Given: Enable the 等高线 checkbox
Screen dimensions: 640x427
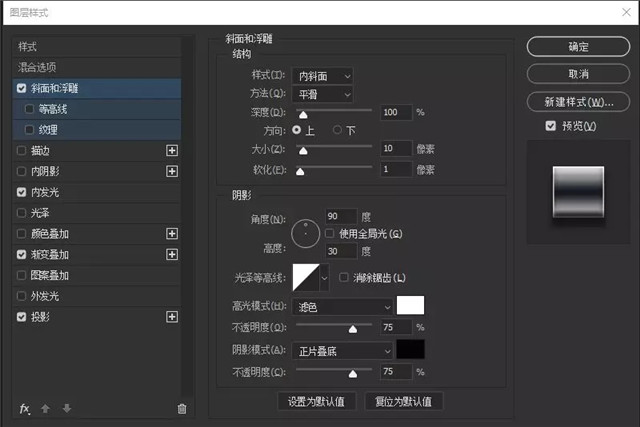Looking at the screenshot, I should 29,109.
